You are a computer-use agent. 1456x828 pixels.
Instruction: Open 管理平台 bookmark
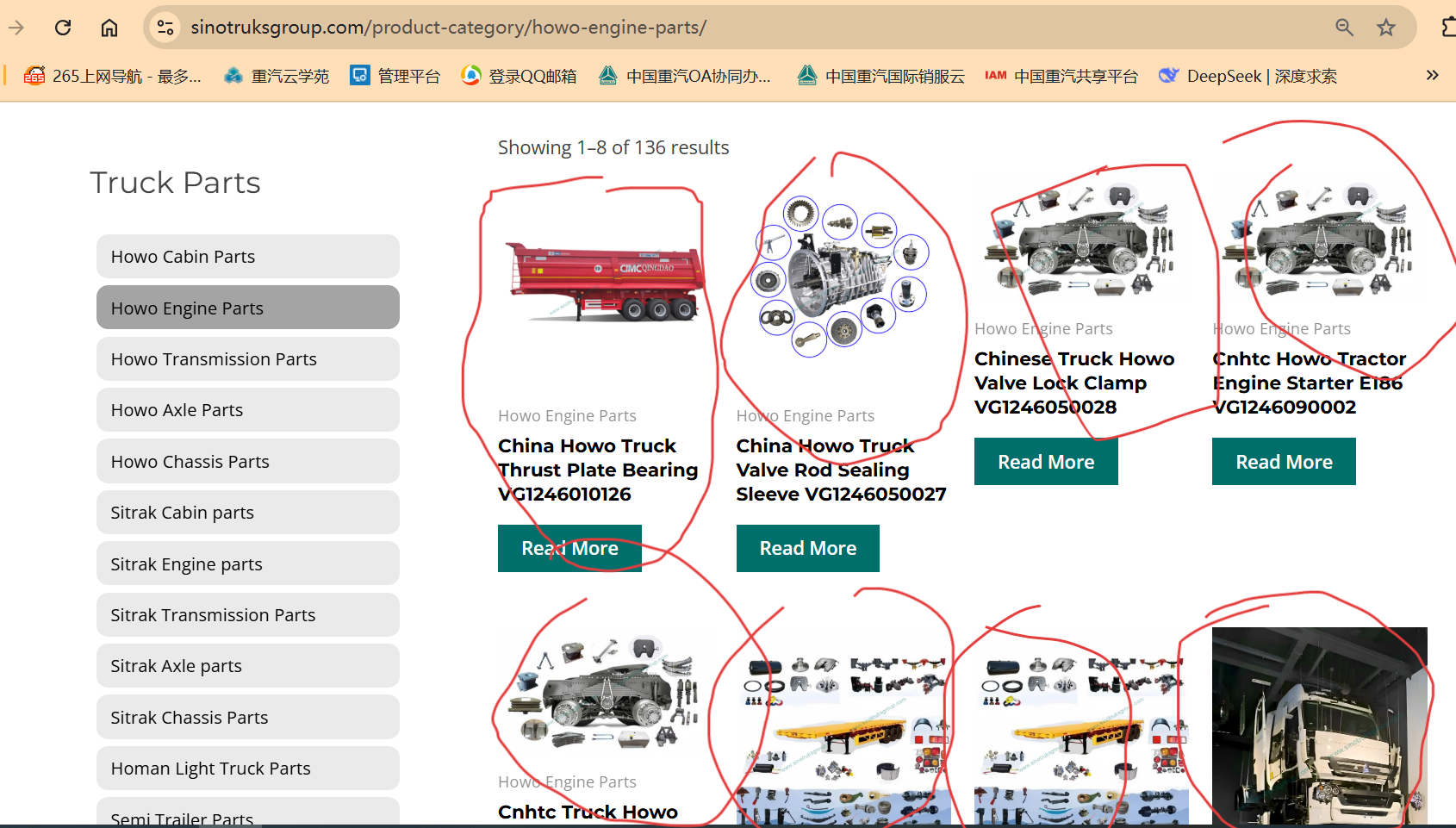(395, 76)
